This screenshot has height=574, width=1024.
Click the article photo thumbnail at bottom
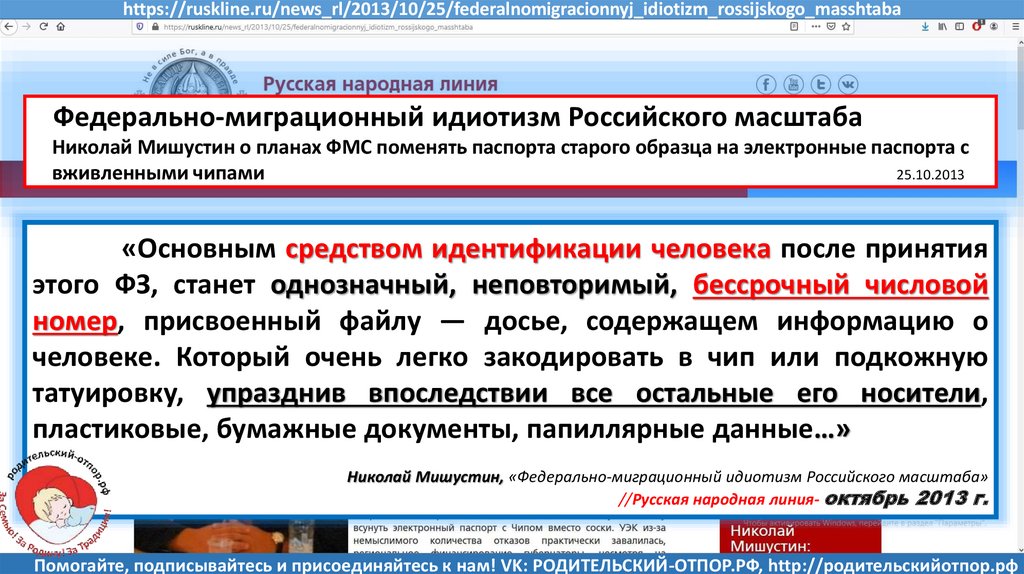[241, 536]
